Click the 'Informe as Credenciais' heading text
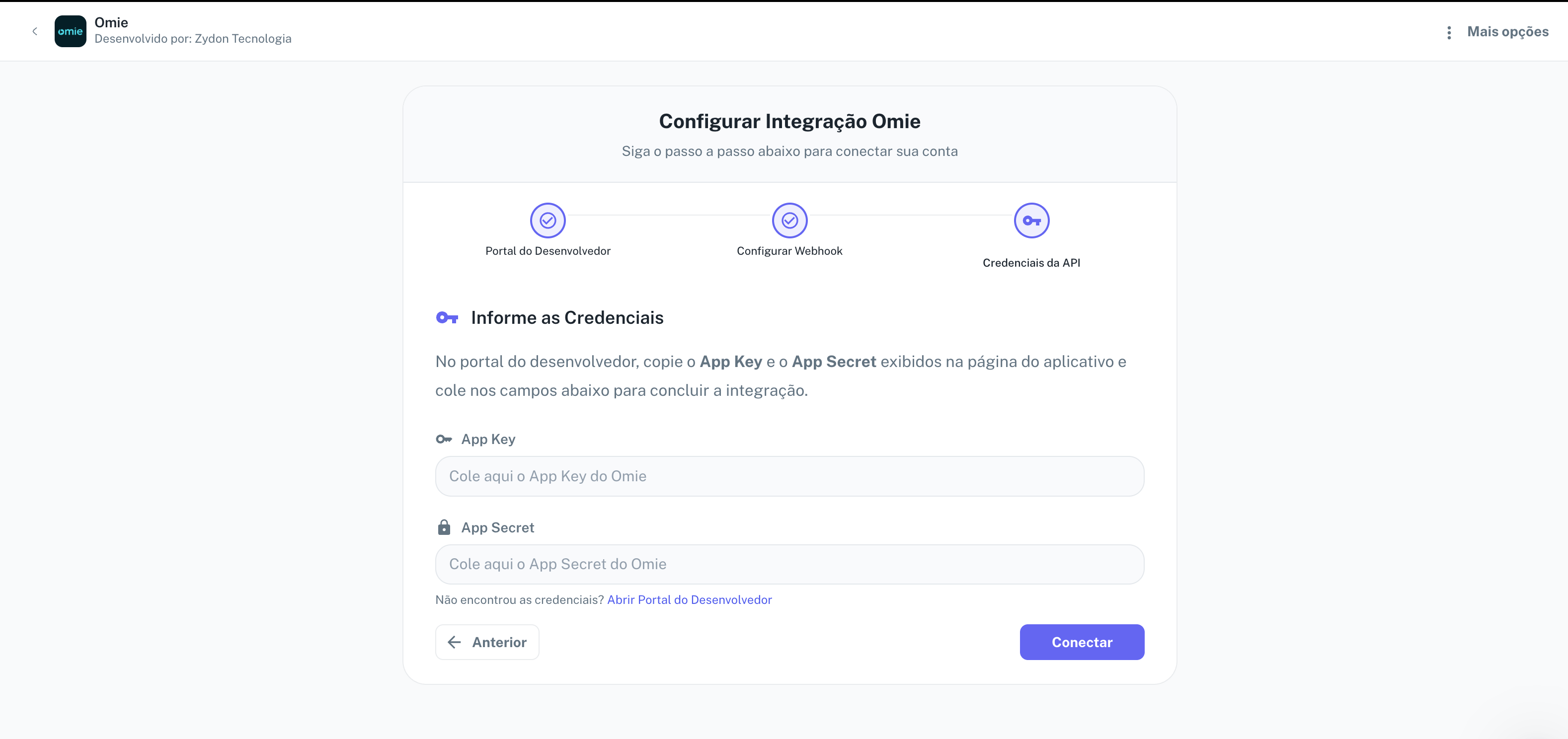Screen dimensions: 1568x739 (567, 317)
